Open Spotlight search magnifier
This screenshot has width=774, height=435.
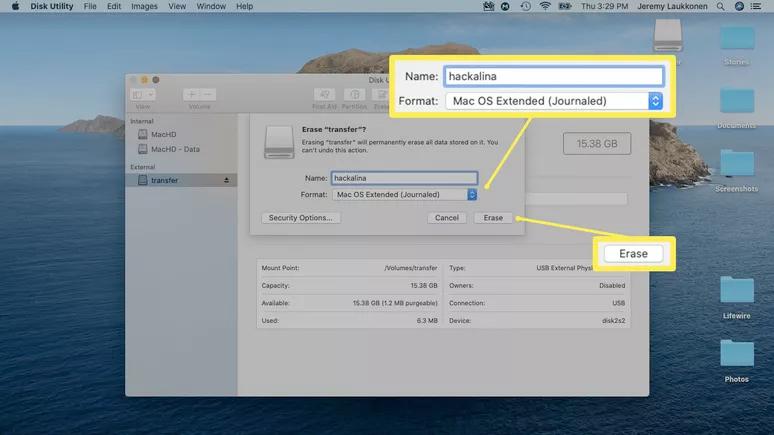721,6
